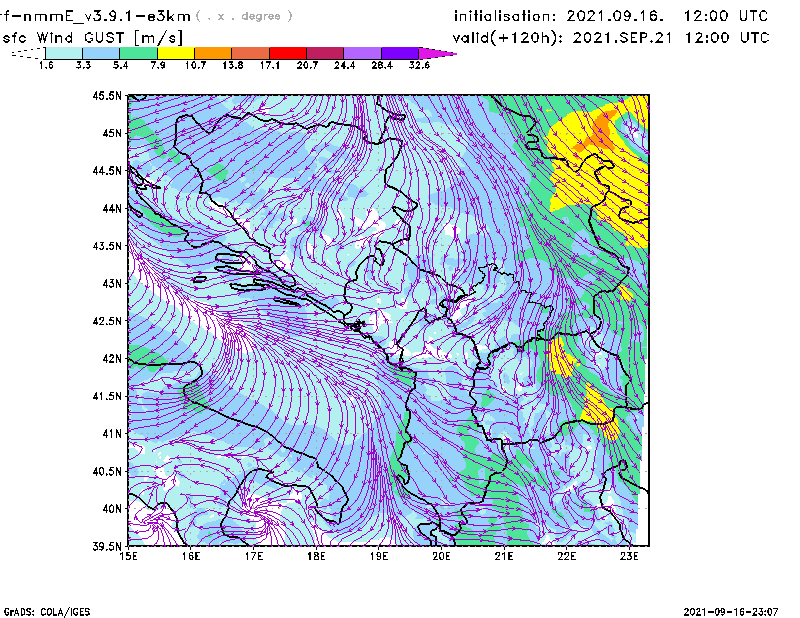Click the 'GrADS: COLA/IGES' credit text
The image size is (800, 618).
click(47, 612)
